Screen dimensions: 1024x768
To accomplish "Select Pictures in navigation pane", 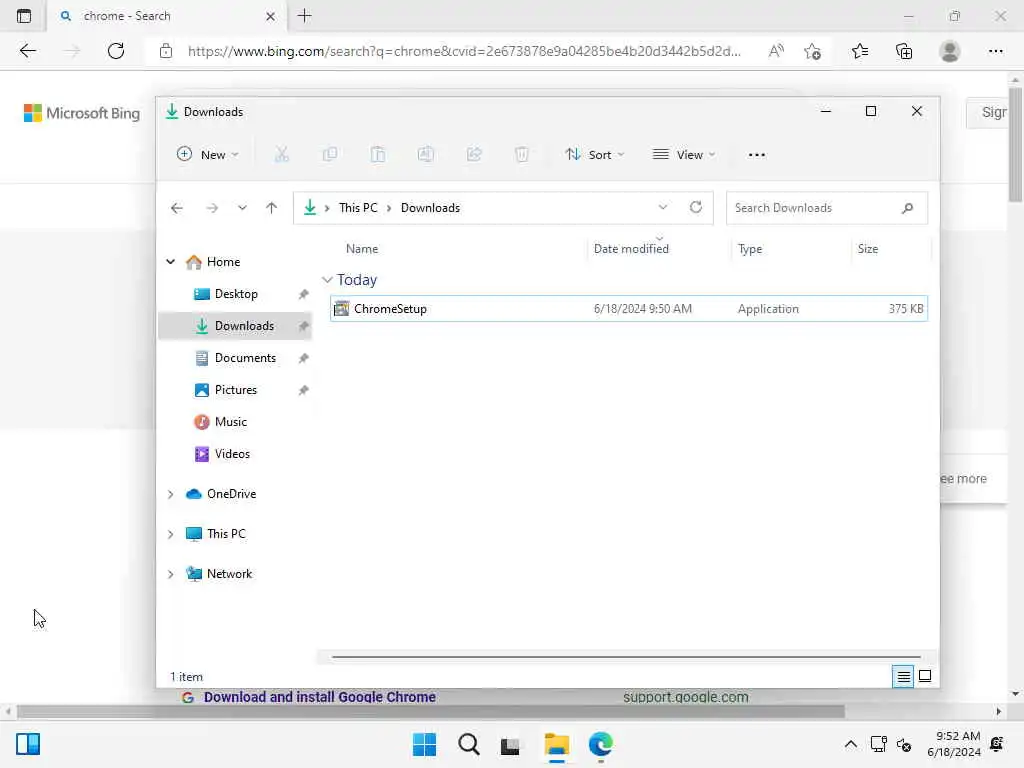I will pos(236,390).
